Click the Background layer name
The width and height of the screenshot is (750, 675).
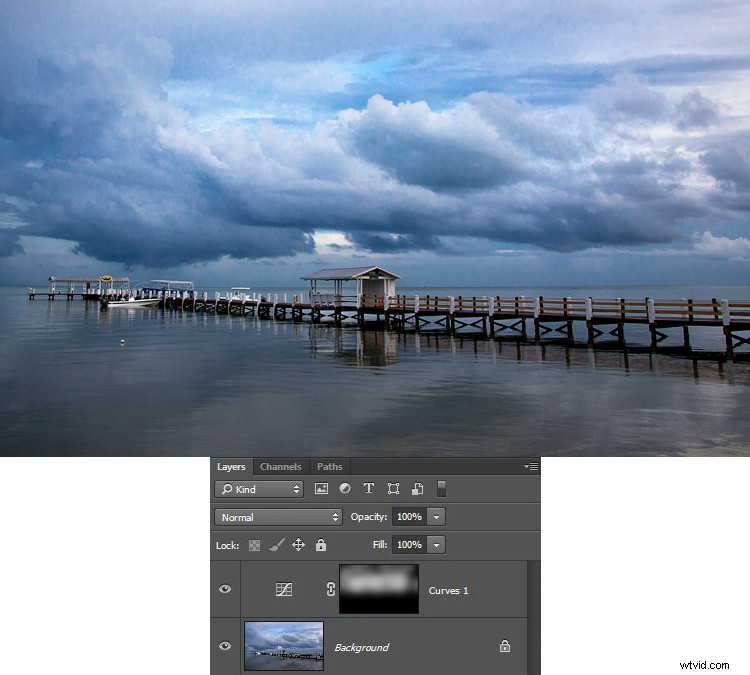pos(362,647)
